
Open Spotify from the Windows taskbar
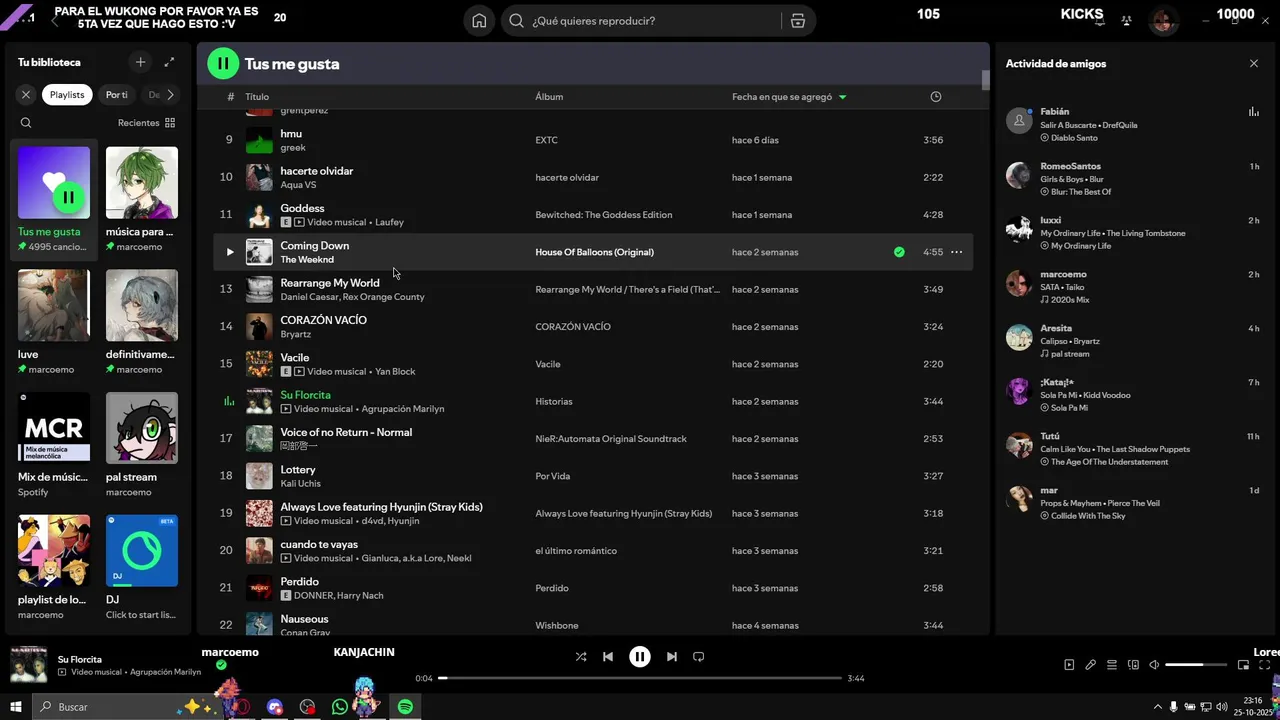[405, 707]
